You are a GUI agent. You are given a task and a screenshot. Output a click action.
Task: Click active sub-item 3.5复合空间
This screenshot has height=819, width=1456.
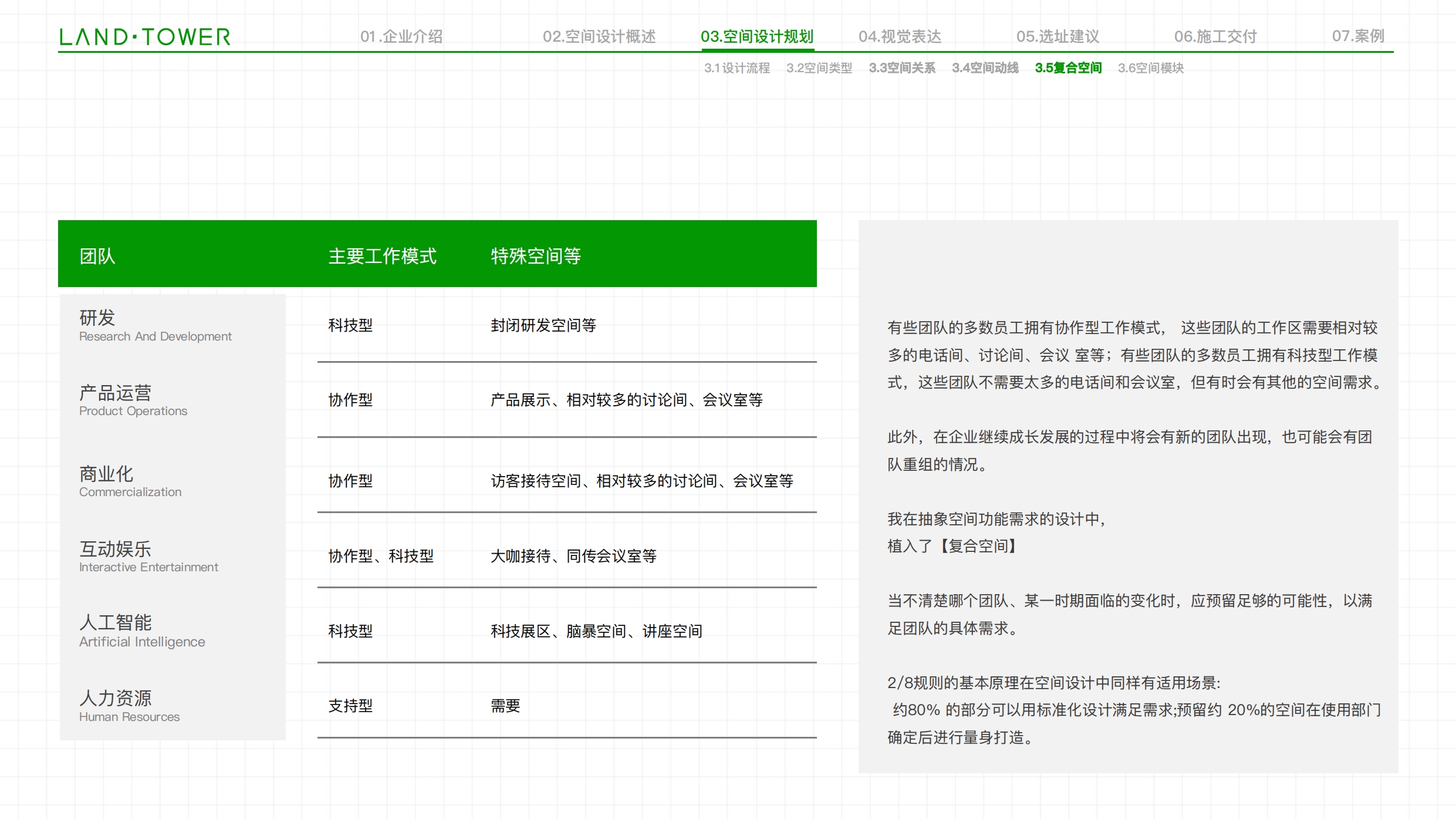coord(1068,68)
